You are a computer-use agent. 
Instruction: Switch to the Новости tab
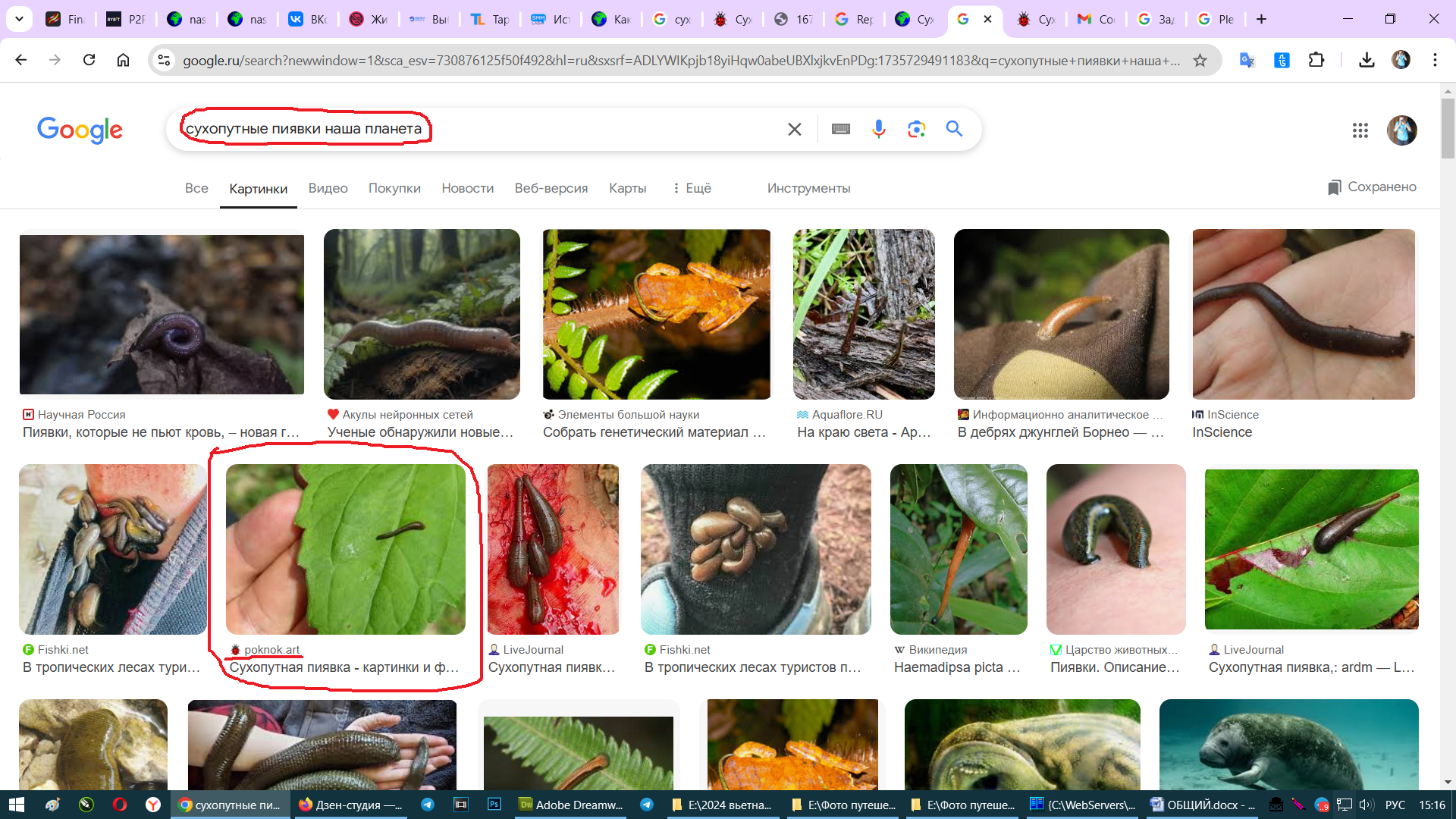click(x=467, y=188)
